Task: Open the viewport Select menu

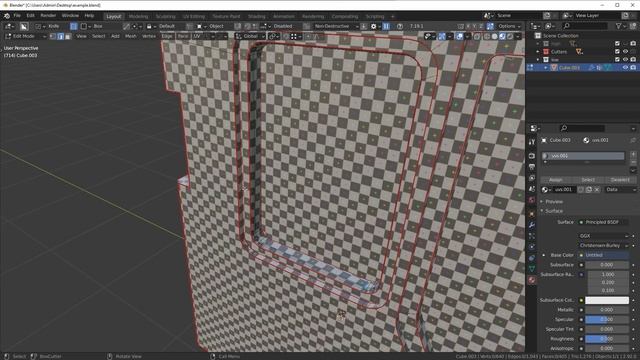Action: 98,36
